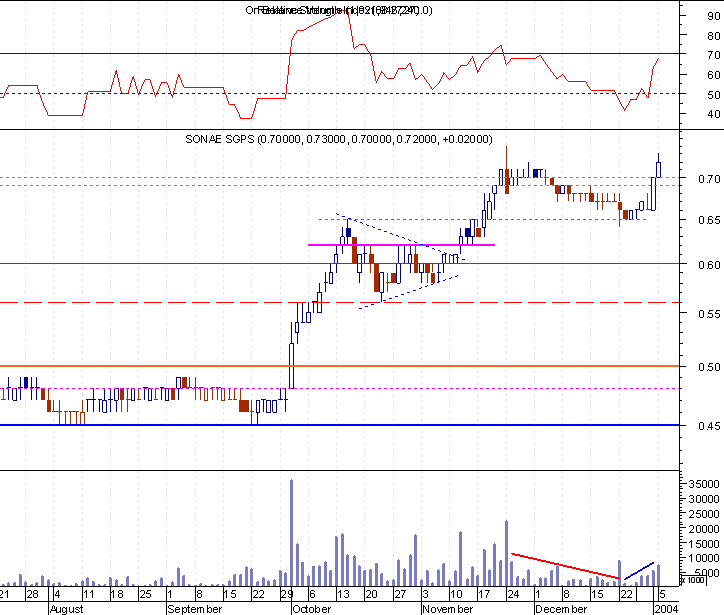
Task: Click the red declining trendline on volume bars
Action: 566,566
